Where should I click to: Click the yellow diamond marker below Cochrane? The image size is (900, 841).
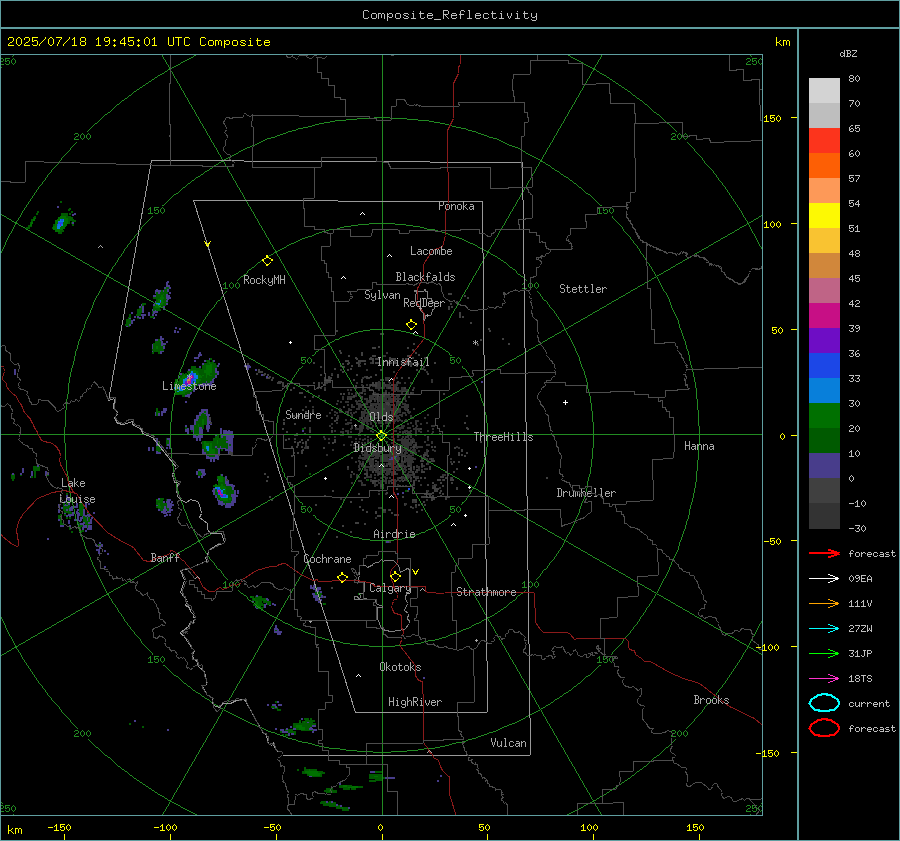[x=343, y=577]
